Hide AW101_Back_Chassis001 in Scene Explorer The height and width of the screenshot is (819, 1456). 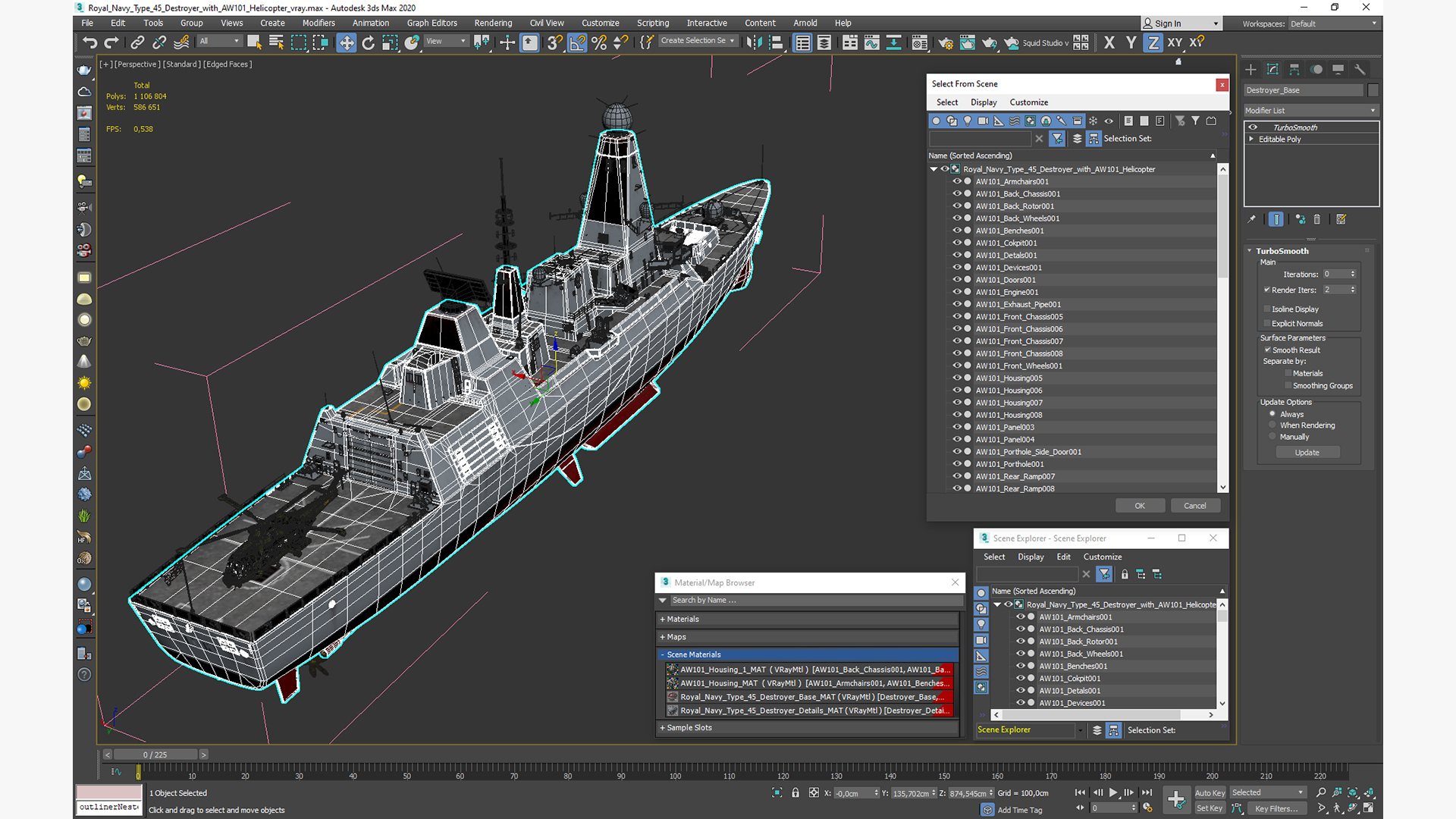click(1020, 629)
